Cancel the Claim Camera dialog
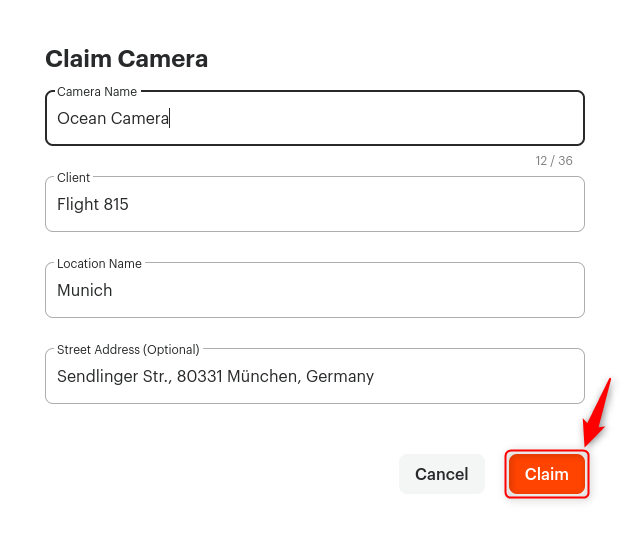 click(x=441, y=474)
